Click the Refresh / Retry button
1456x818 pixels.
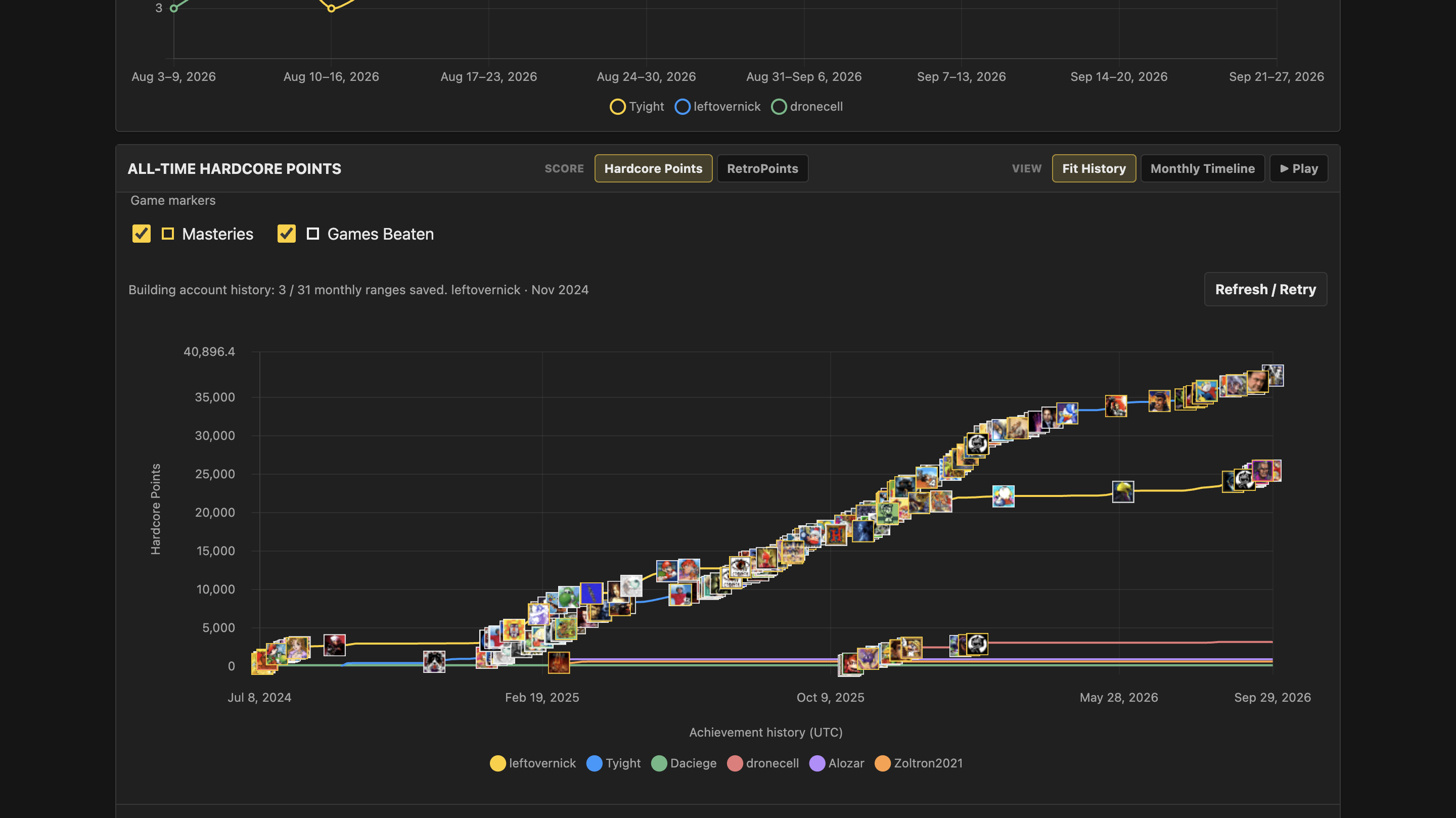point(1265,290)
